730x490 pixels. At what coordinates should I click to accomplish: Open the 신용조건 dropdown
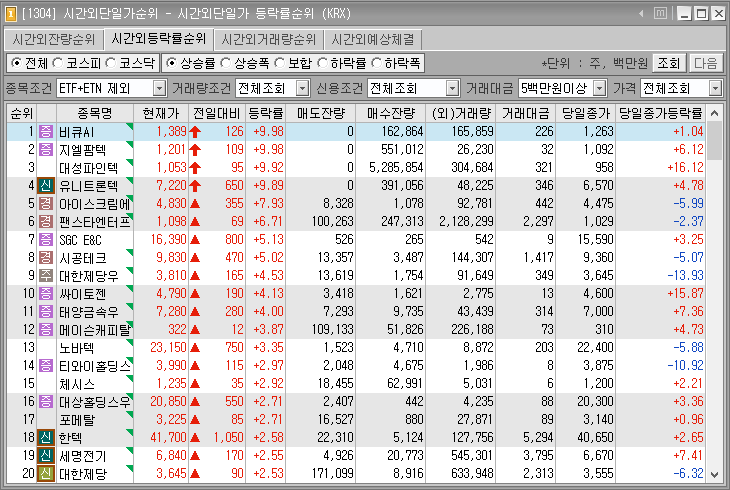(452, 88)
